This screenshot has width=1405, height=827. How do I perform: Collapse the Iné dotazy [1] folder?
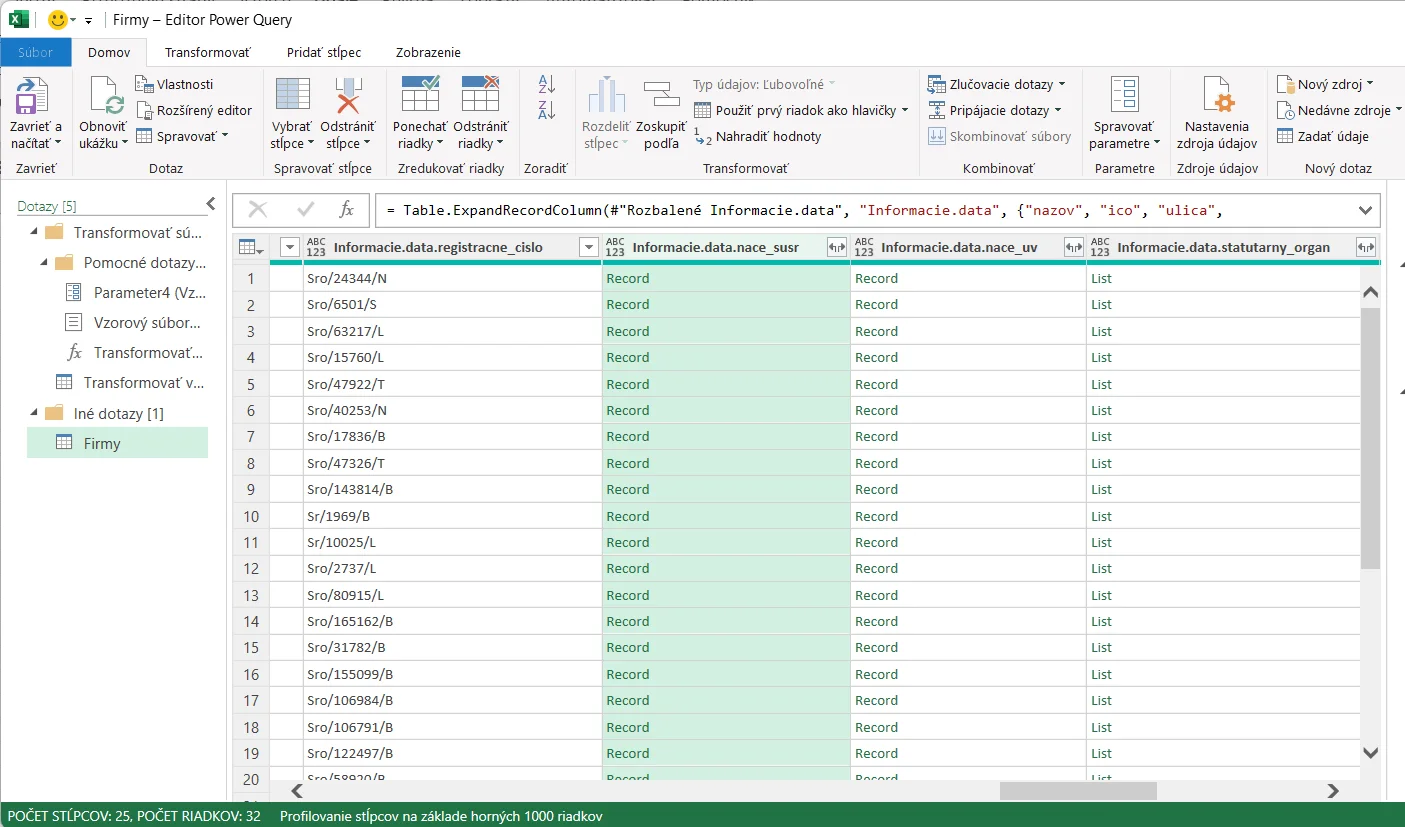35,413
